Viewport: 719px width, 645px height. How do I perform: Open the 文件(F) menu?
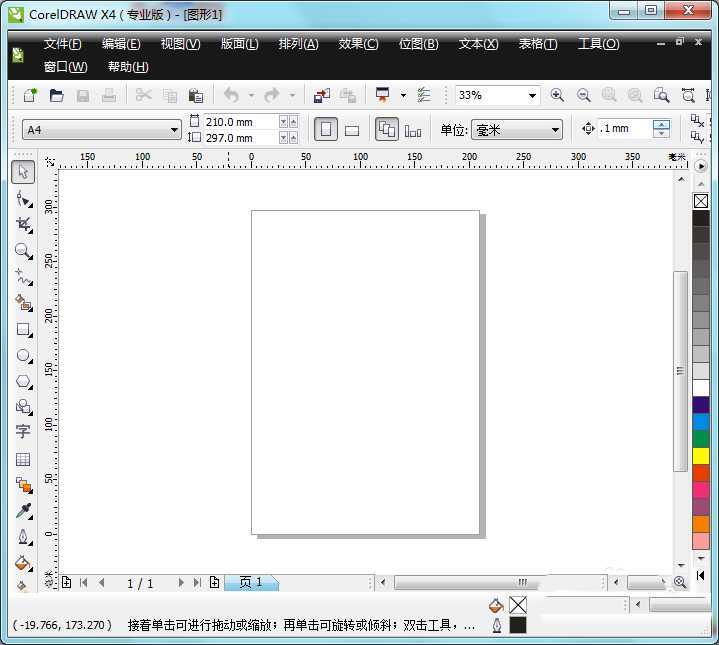(63, 44)
